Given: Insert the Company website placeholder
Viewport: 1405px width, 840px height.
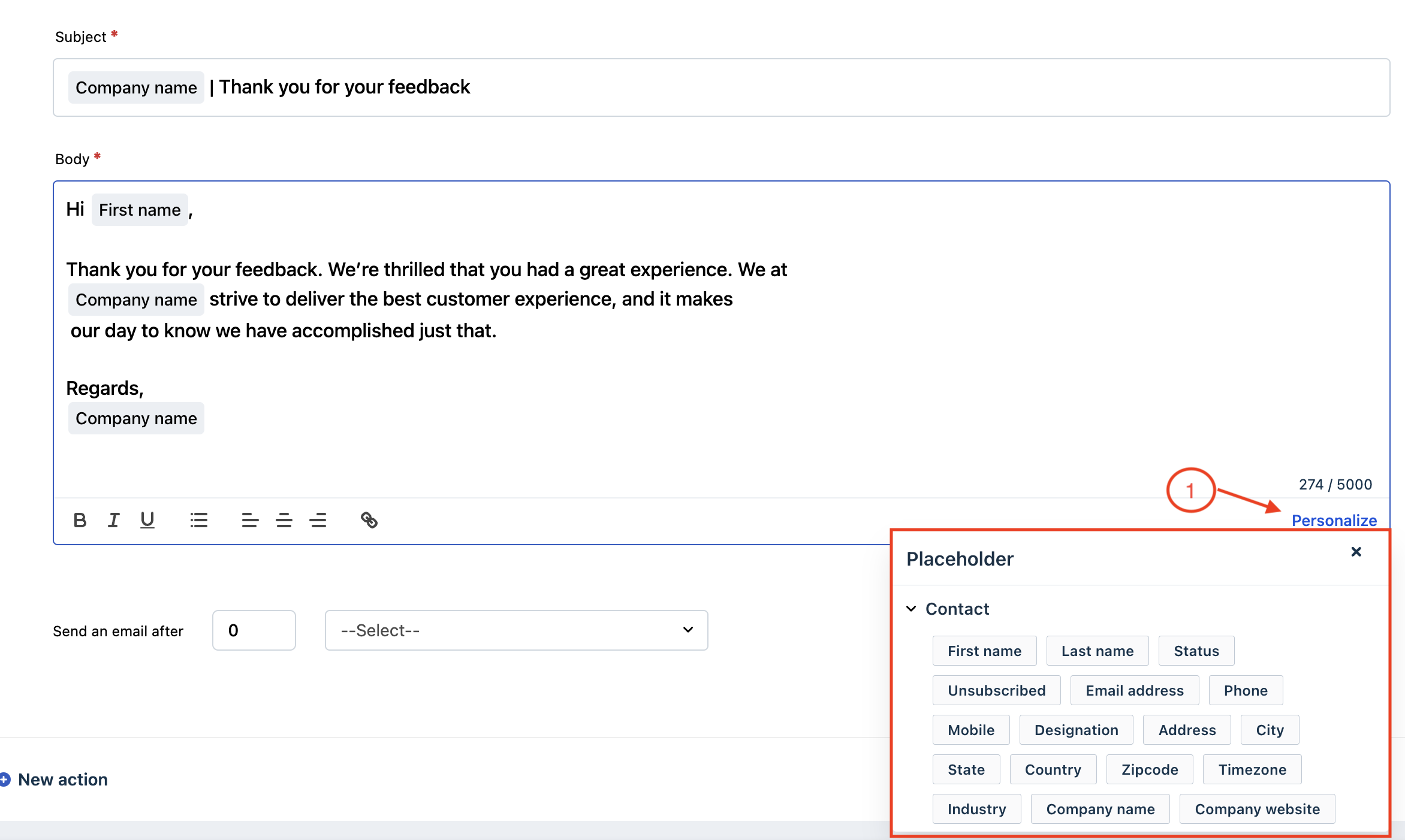Looking at the screenshot, I should 1257,809.
